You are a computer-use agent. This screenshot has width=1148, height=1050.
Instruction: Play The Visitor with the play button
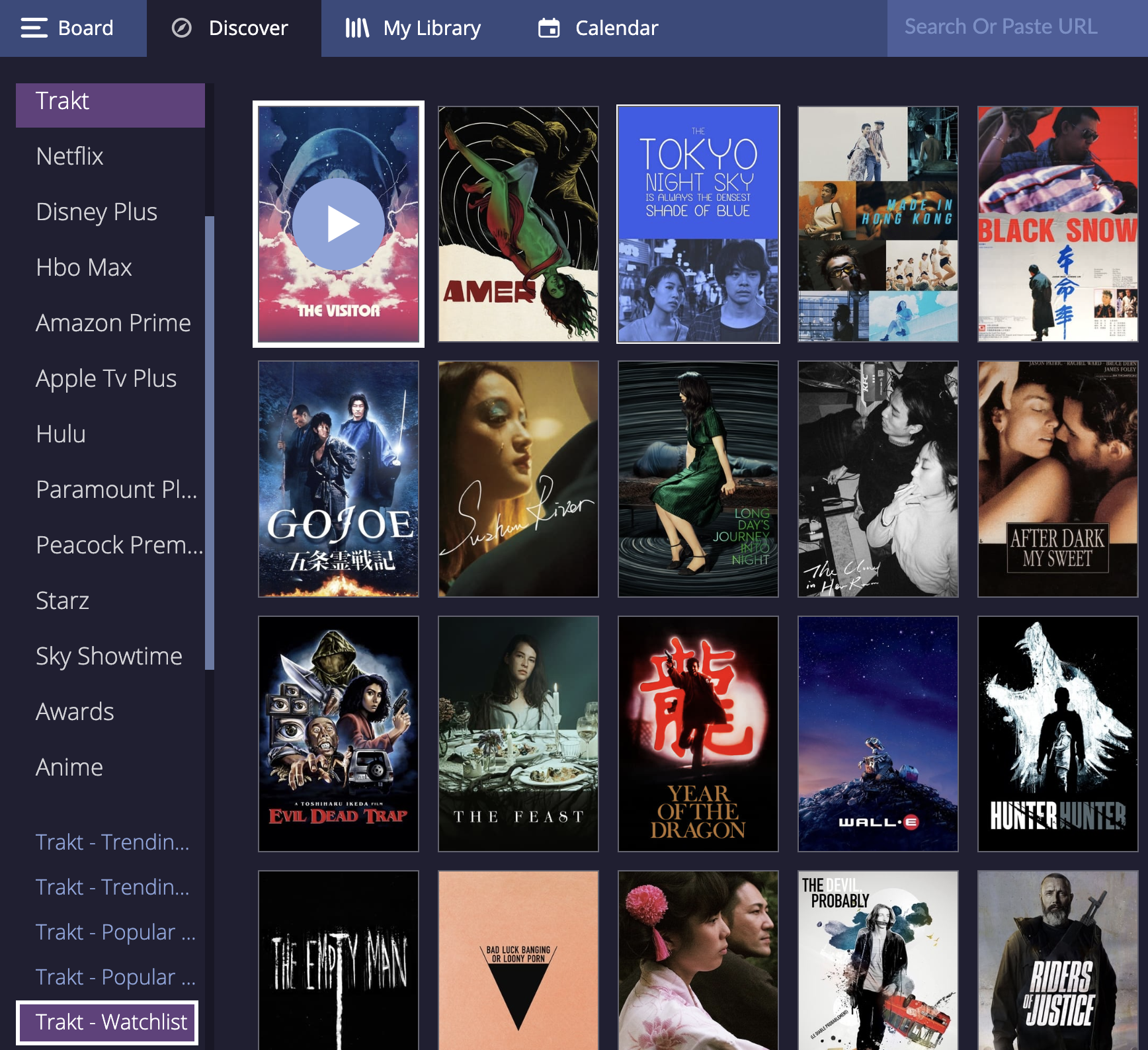(x=339, y=224)
